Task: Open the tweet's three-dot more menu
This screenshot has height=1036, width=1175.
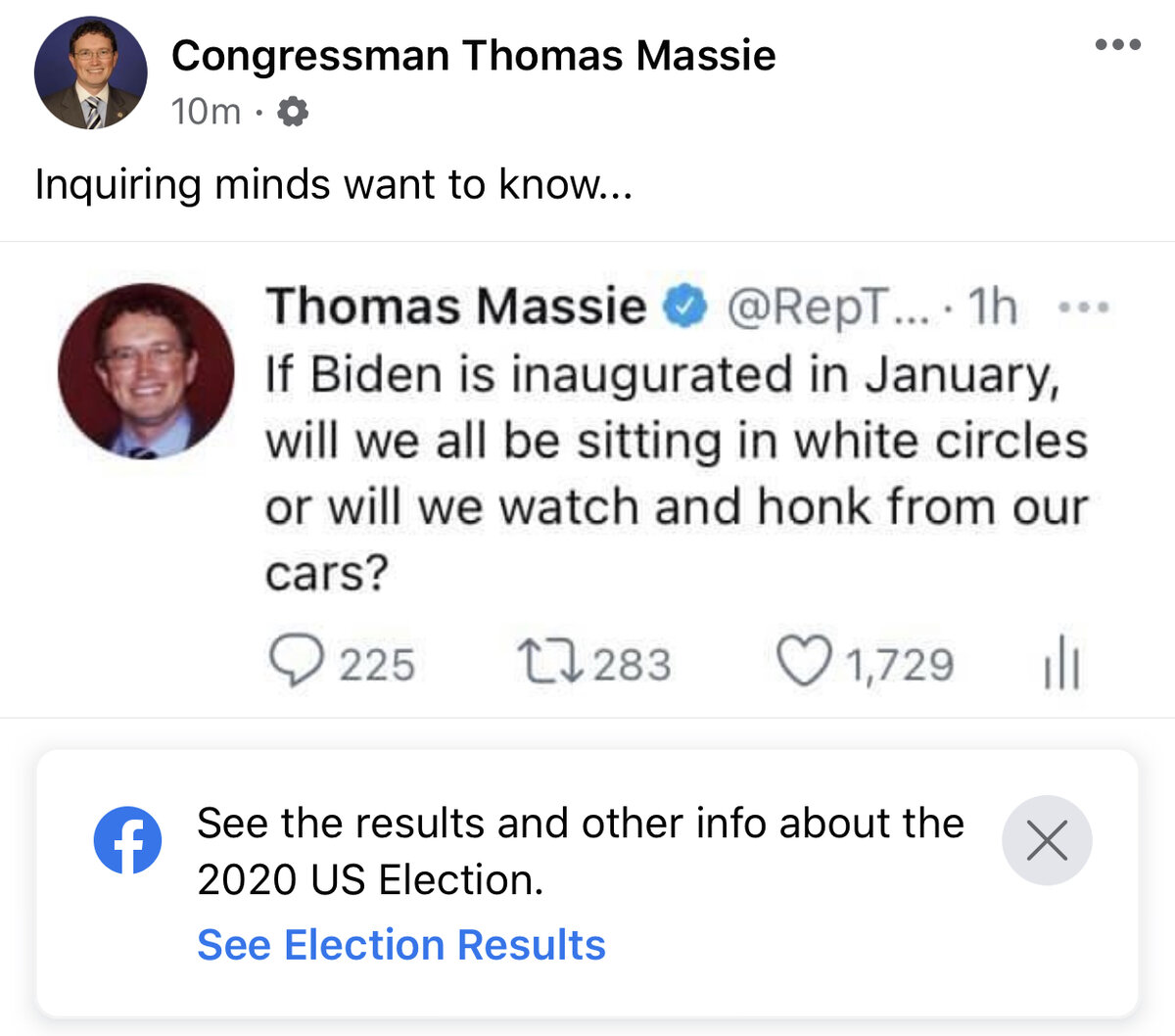Action: click(x=1085, y=307)
